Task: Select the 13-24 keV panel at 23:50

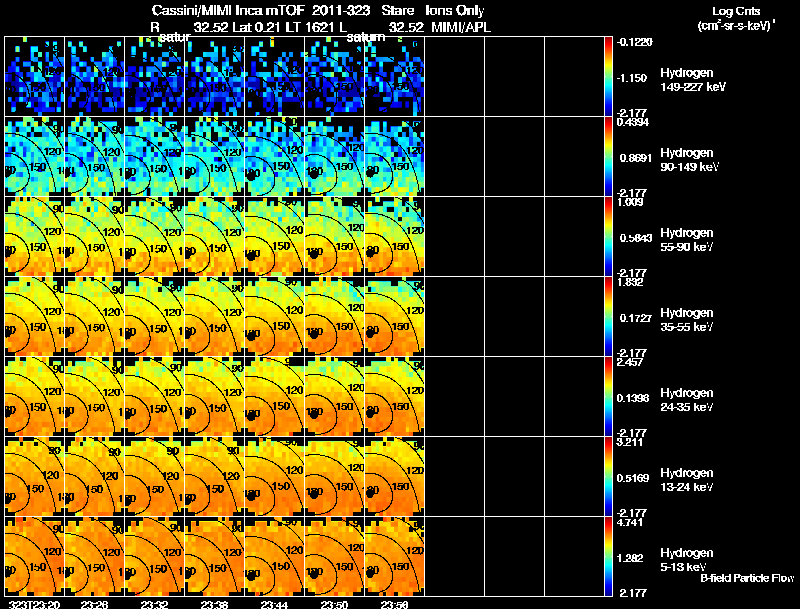Action: (335, 477)
